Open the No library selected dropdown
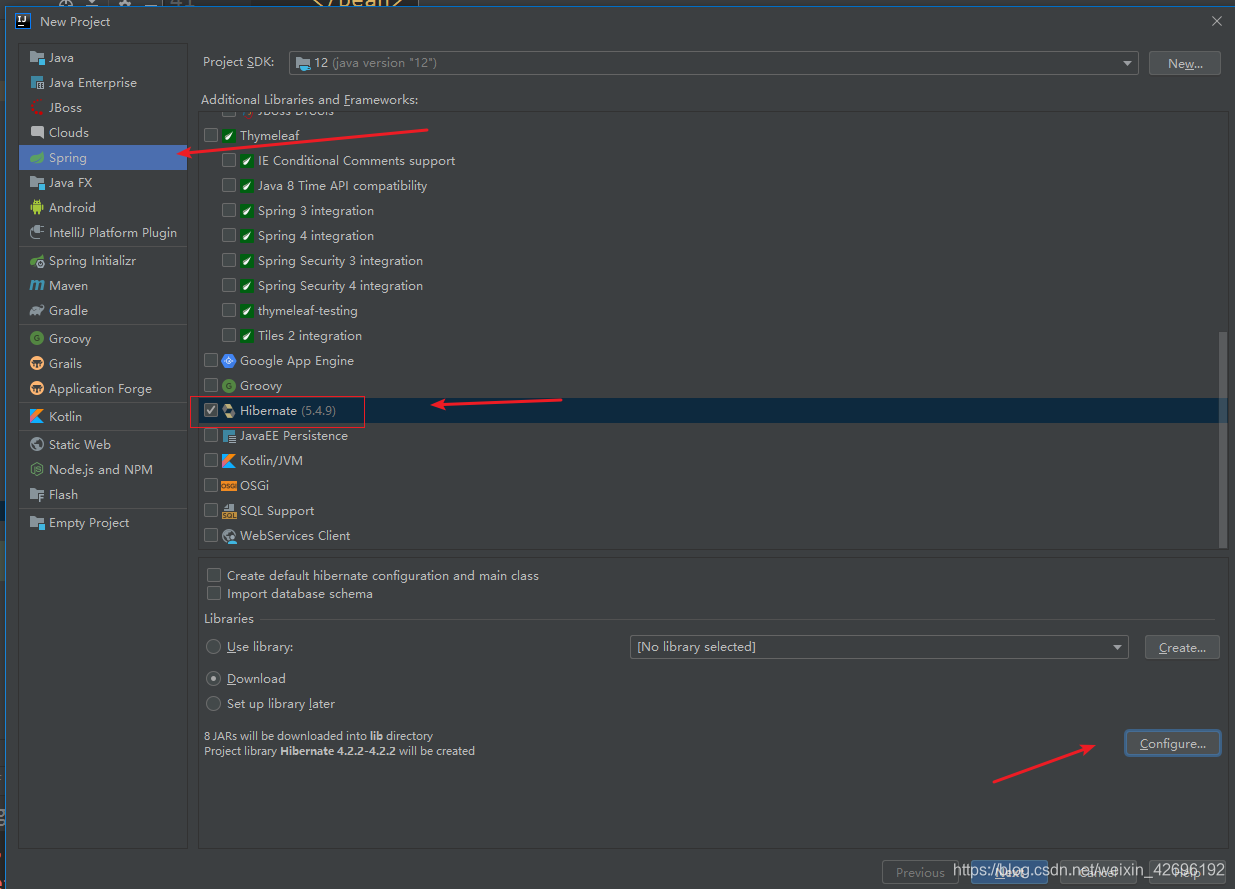This screenshot has width=1235, height=889. [880, 647]
